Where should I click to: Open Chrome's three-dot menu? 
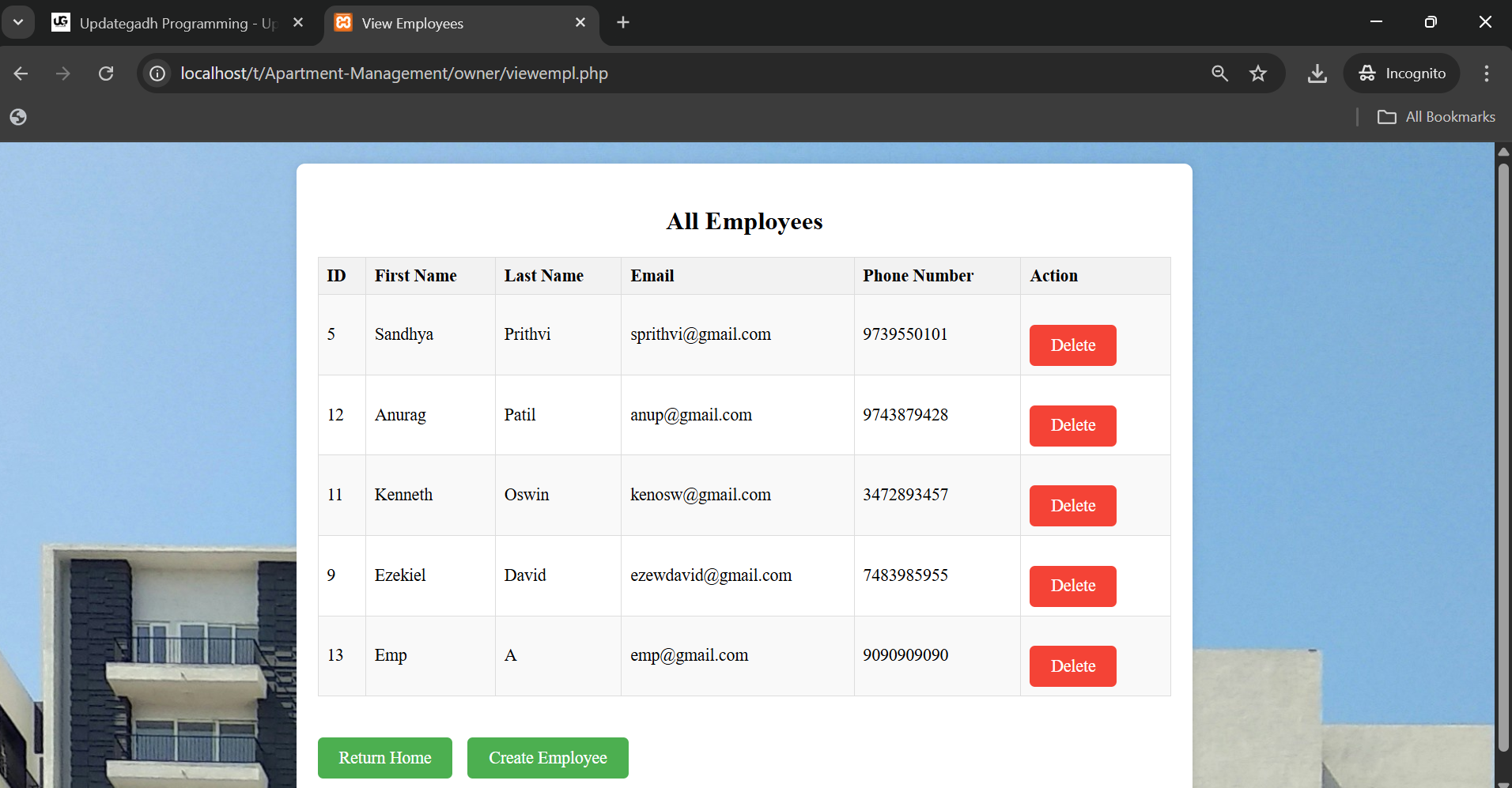[1486, 74]
